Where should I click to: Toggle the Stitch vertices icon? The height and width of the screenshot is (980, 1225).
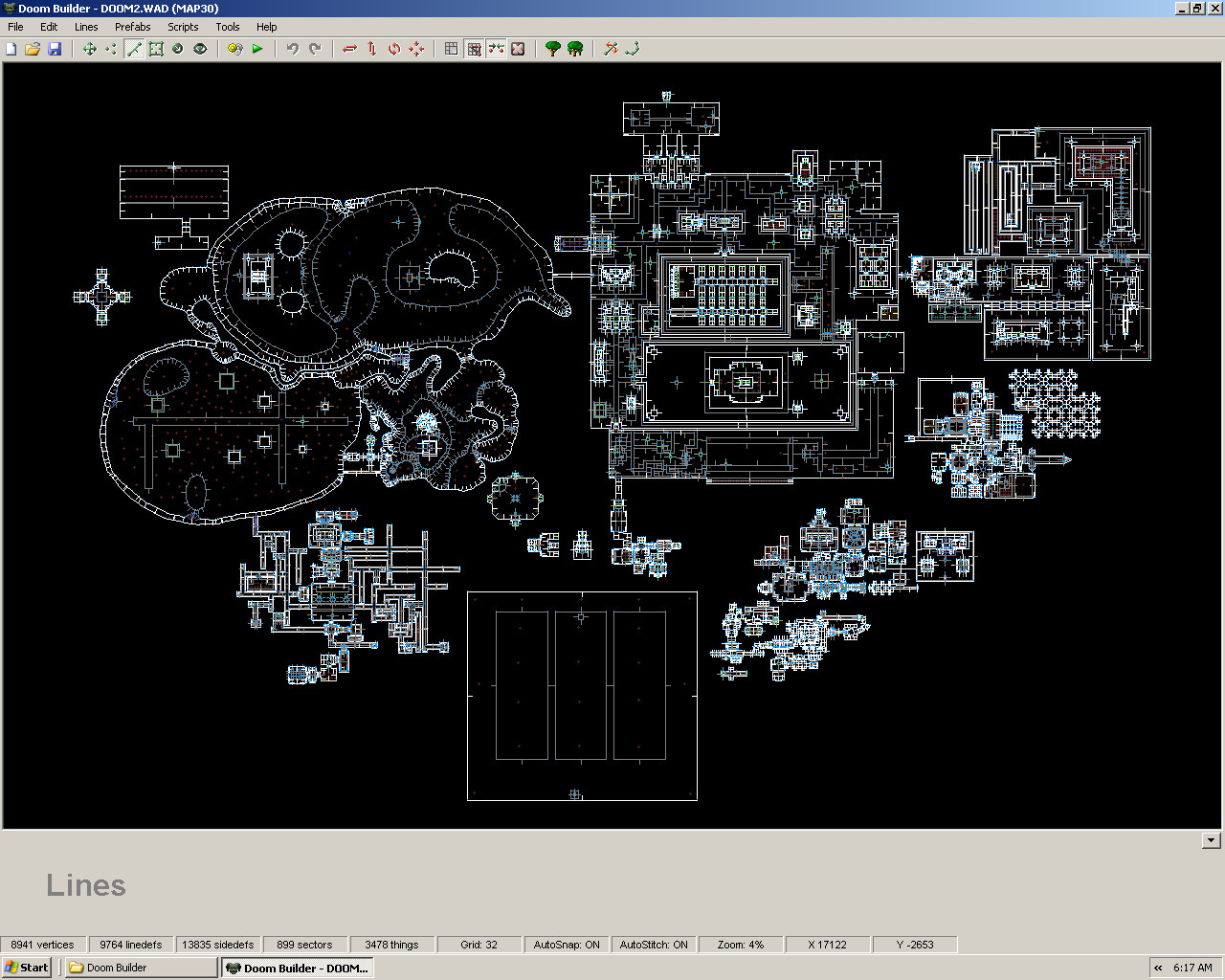pyautogui.click(x=496, y=49)
